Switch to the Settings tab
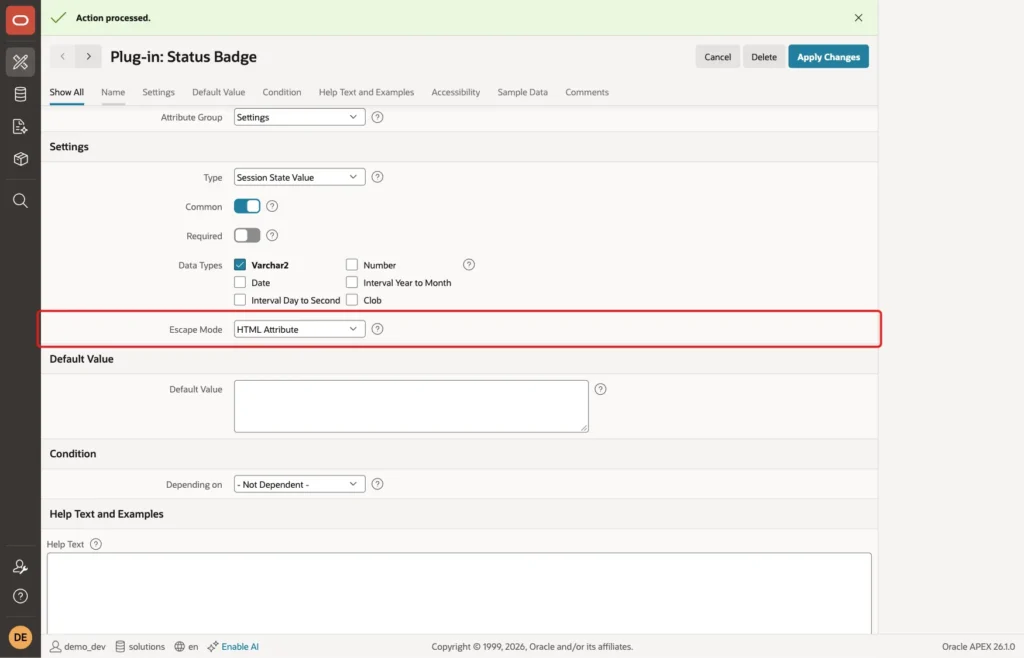 tap(159, 92)
